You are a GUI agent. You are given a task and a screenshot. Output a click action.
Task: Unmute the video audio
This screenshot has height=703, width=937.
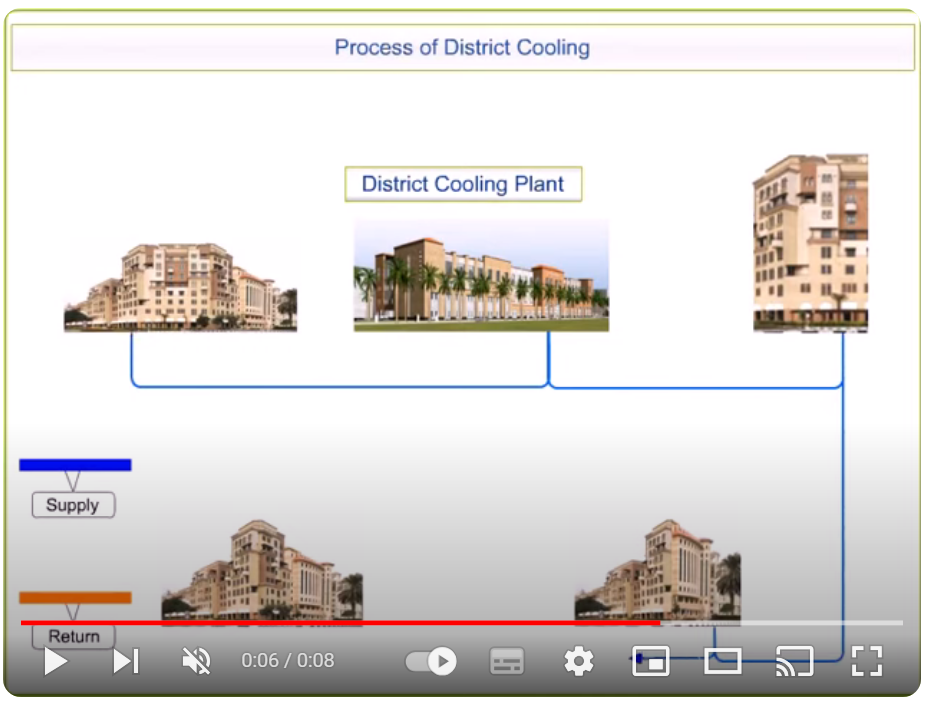pos(197,662)
